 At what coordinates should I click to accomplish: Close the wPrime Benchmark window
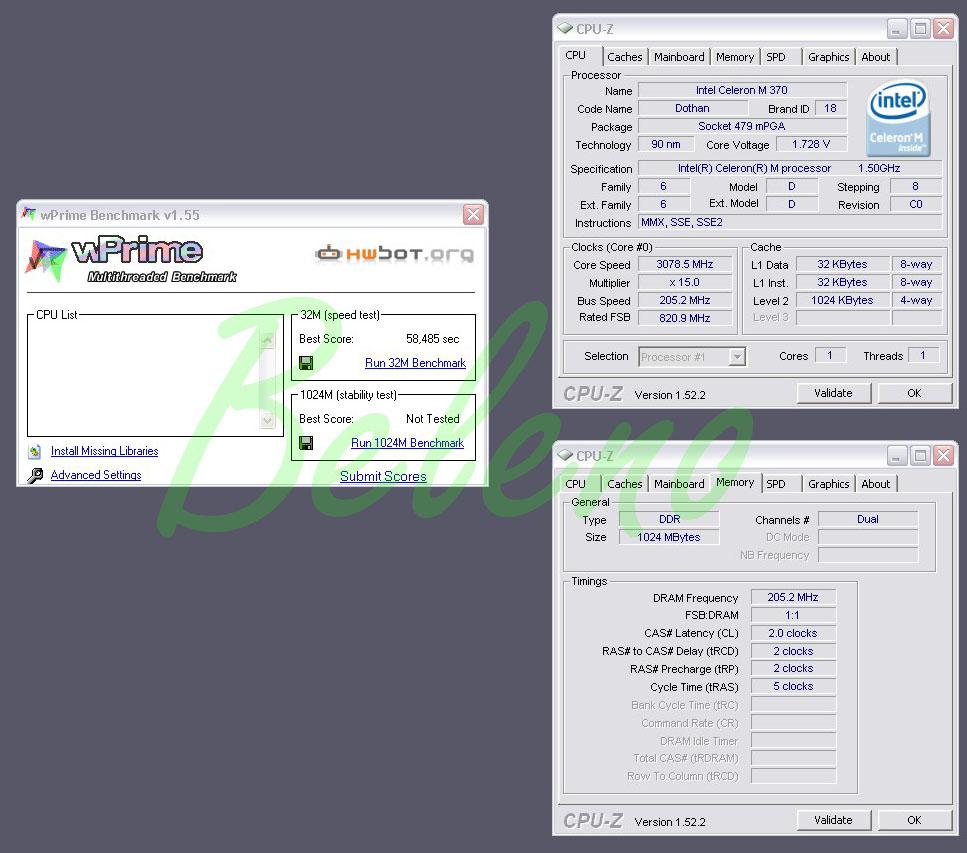[x=474, y=215]
